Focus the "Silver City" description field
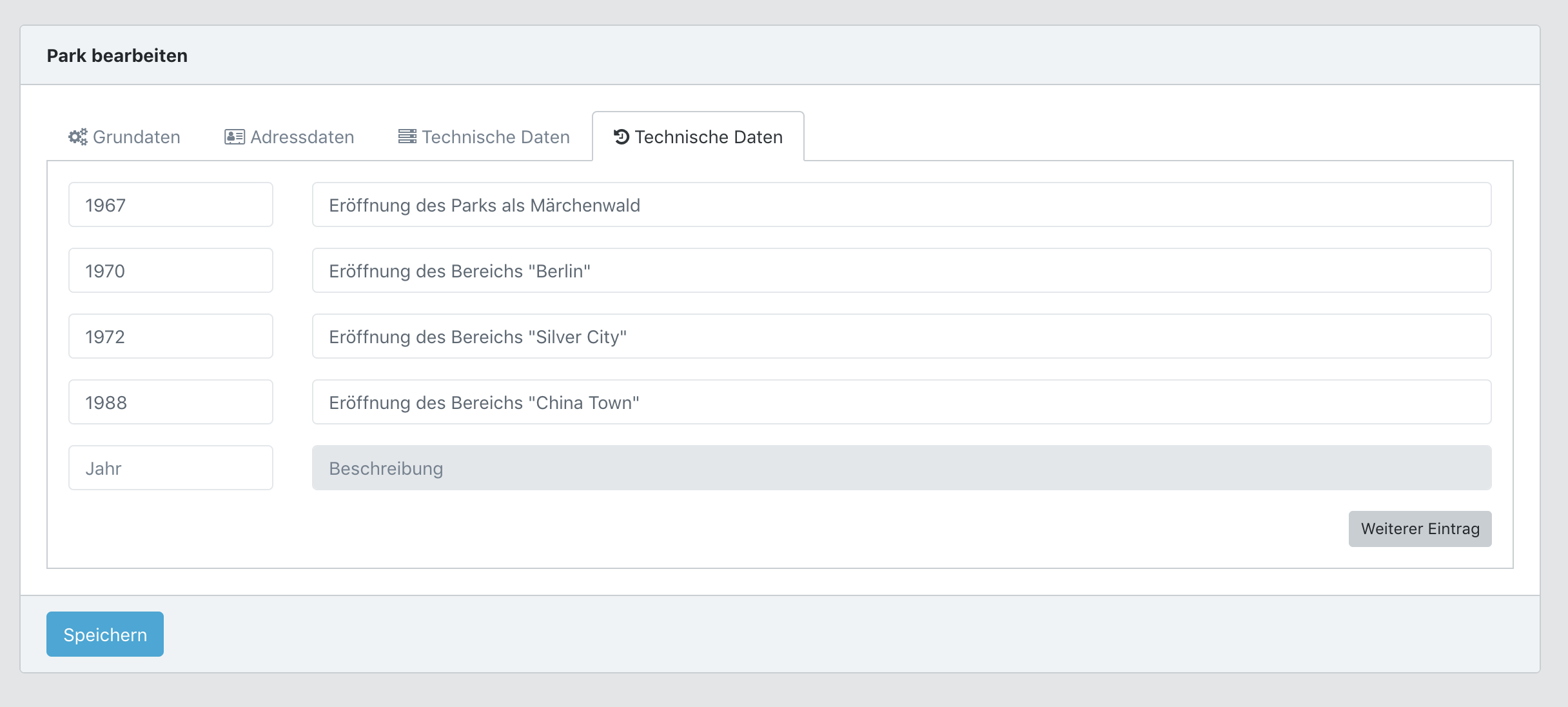 901,337
